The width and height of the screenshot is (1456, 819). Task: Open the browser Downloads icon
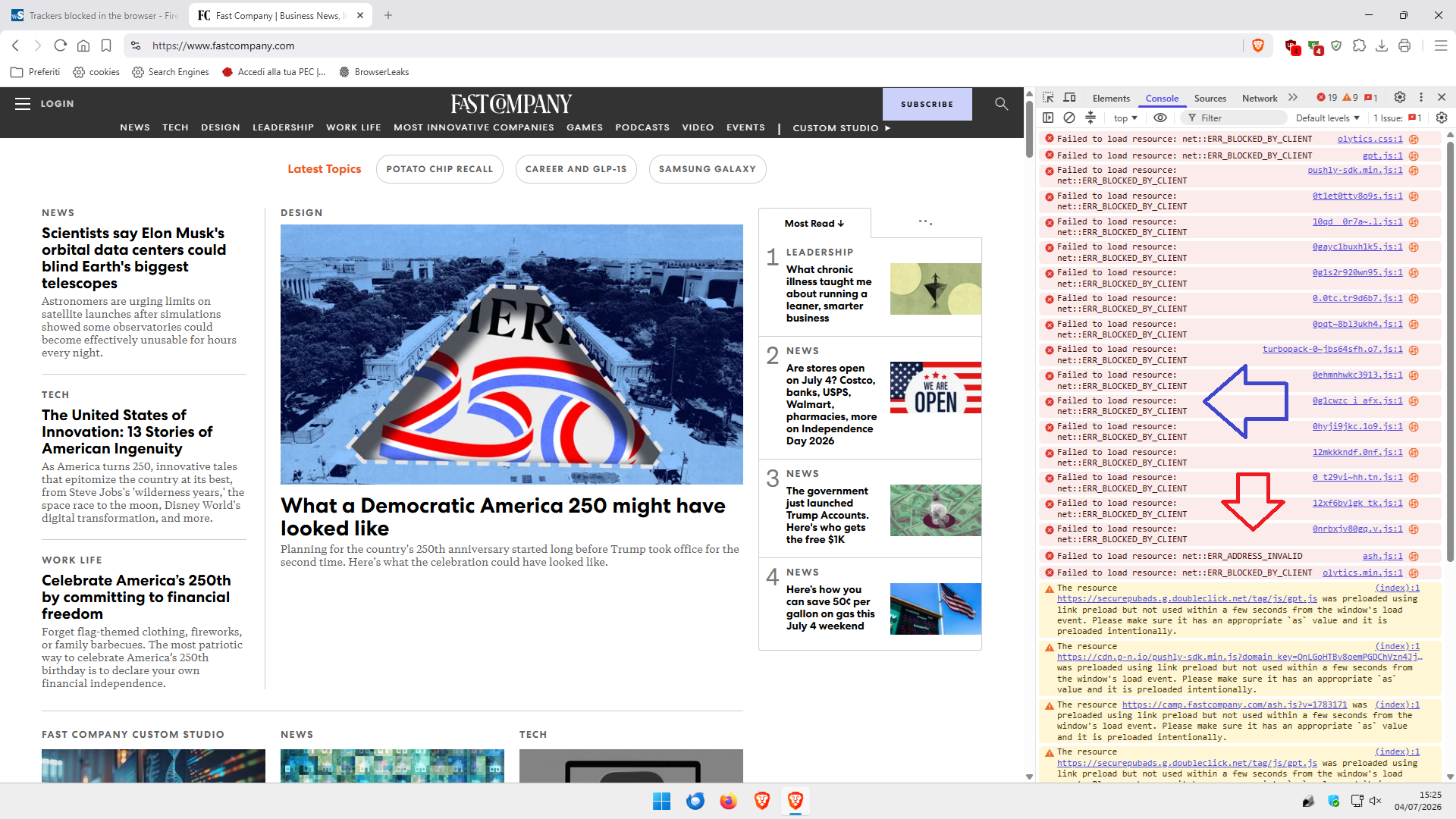coord(1382,45)
